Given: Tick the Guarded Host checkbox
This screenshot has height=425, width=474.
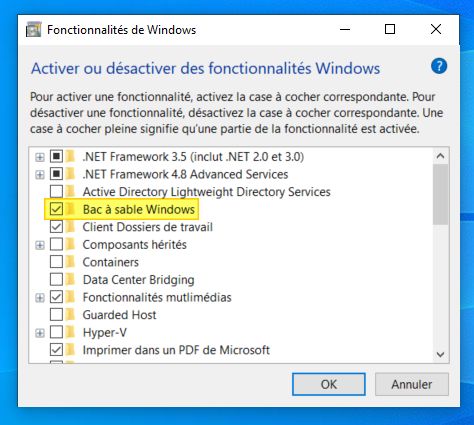Looking at the screenshot, I should [56, 314].
